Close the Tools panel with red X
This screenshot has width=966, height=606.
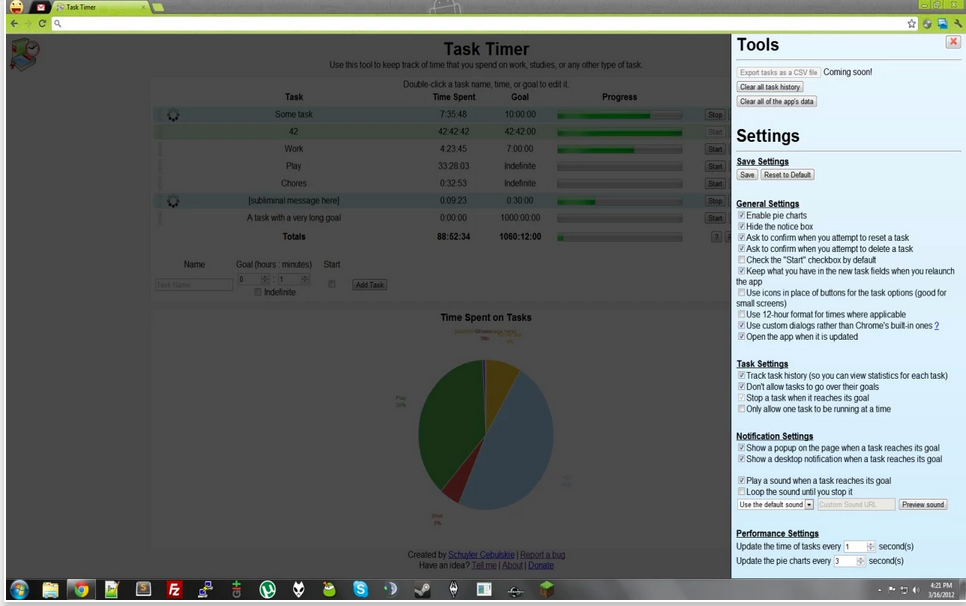point(953,42)
